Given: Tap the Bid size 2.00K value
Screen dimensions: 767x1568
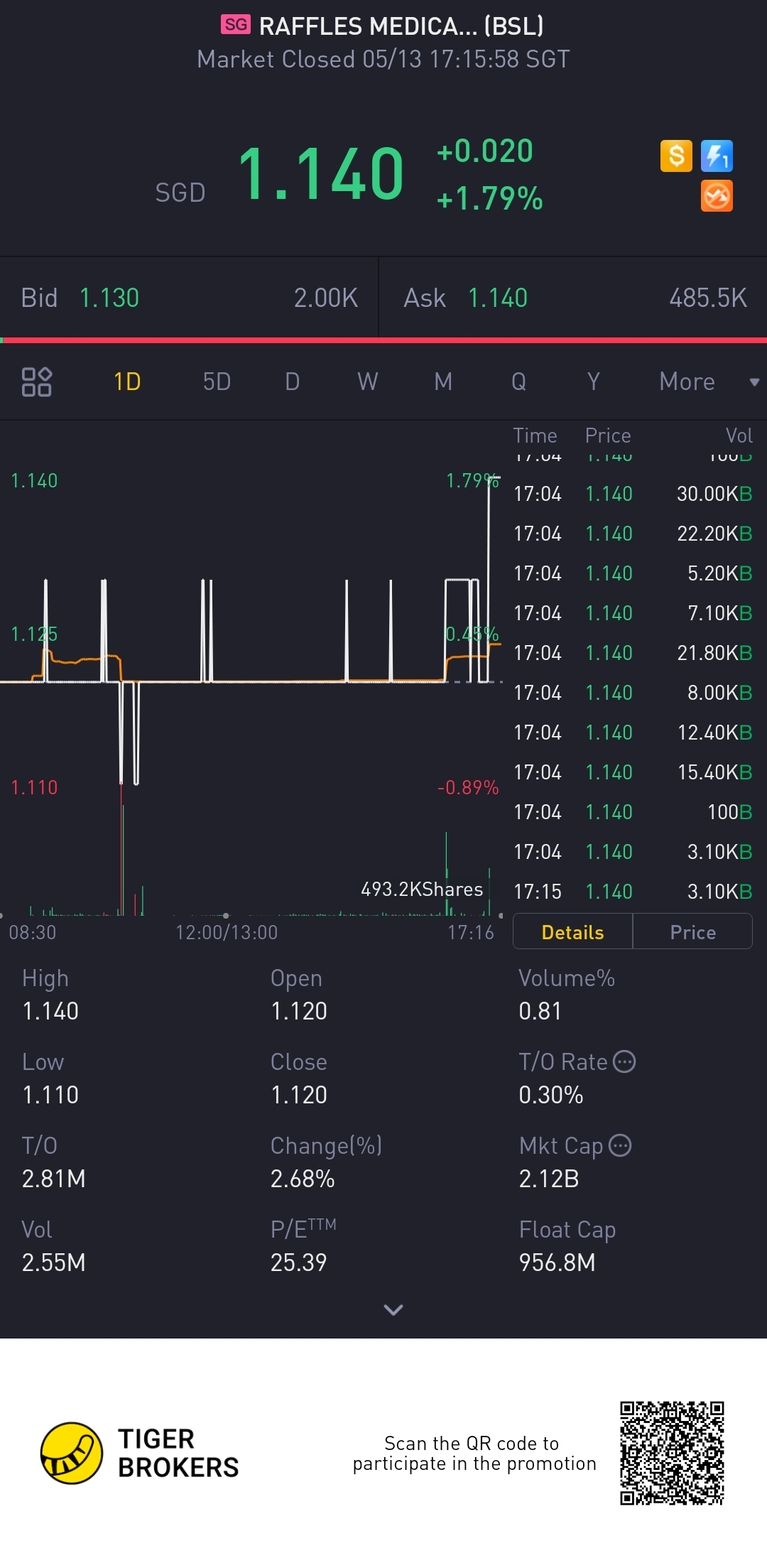Looking at the screenshot, I should (x=326, y=298).
